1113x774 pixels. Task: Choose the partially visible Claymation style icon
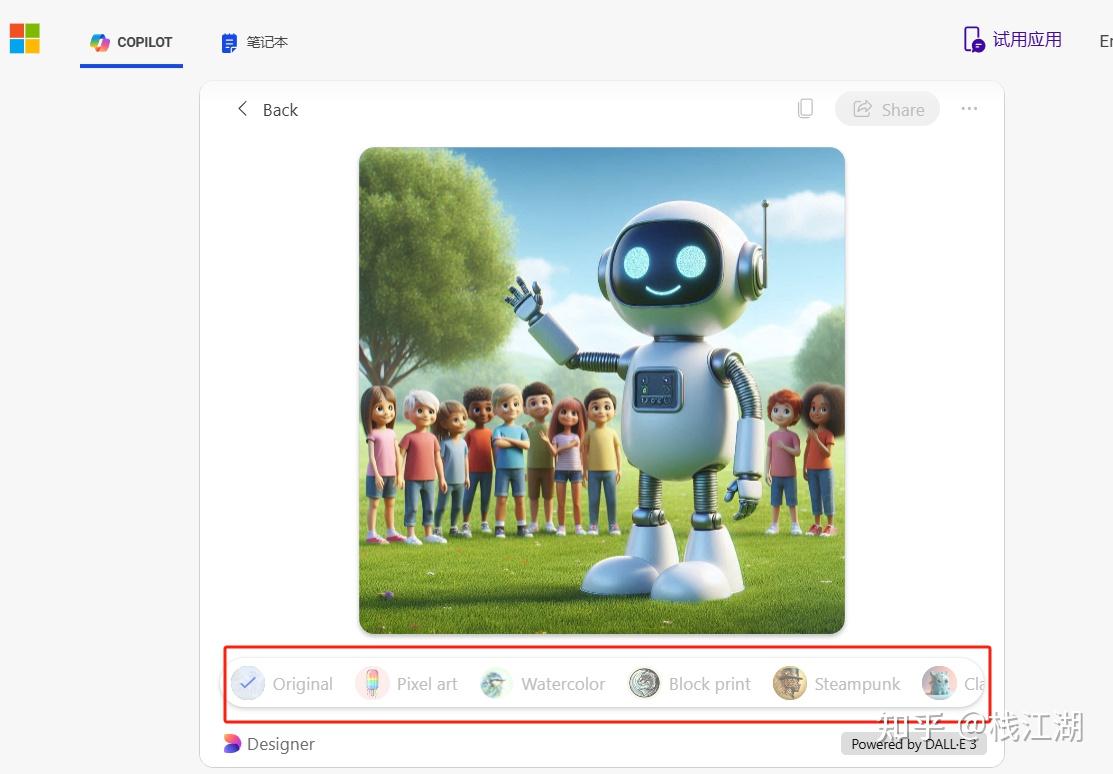(x=939, y=684)
